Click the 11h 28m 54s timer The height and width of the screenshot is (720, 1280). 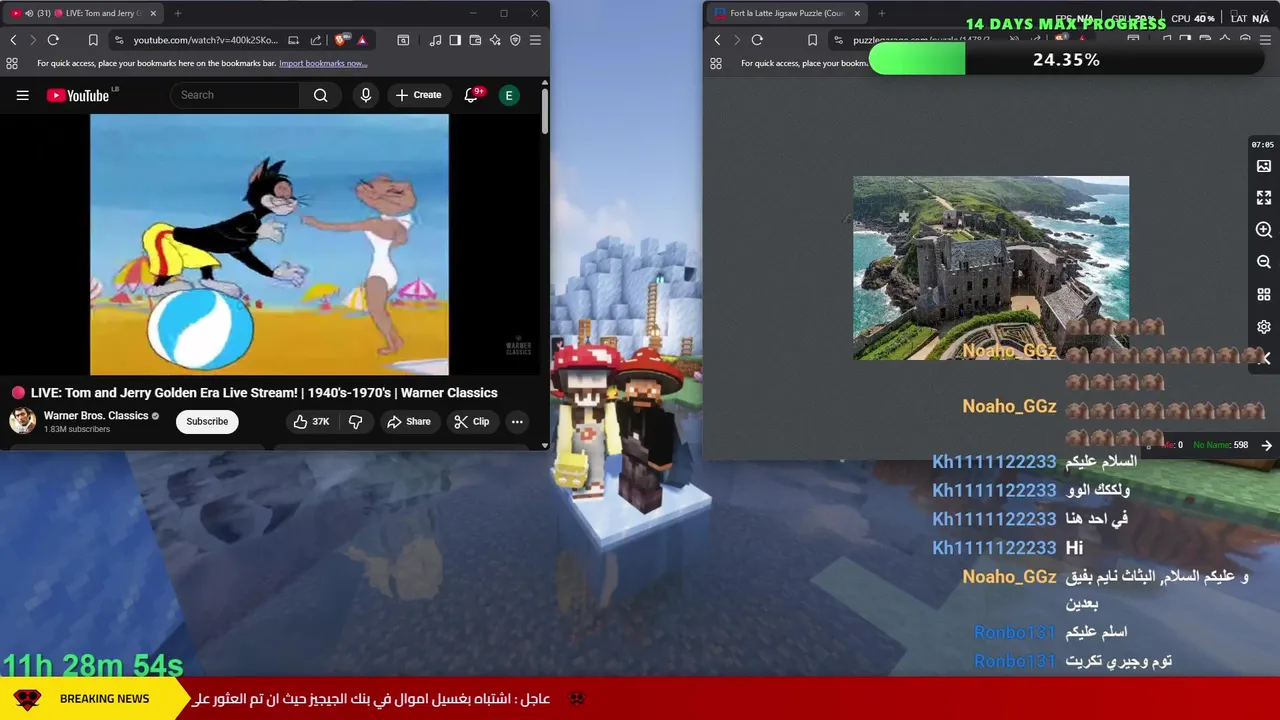(x=93, y=665)
